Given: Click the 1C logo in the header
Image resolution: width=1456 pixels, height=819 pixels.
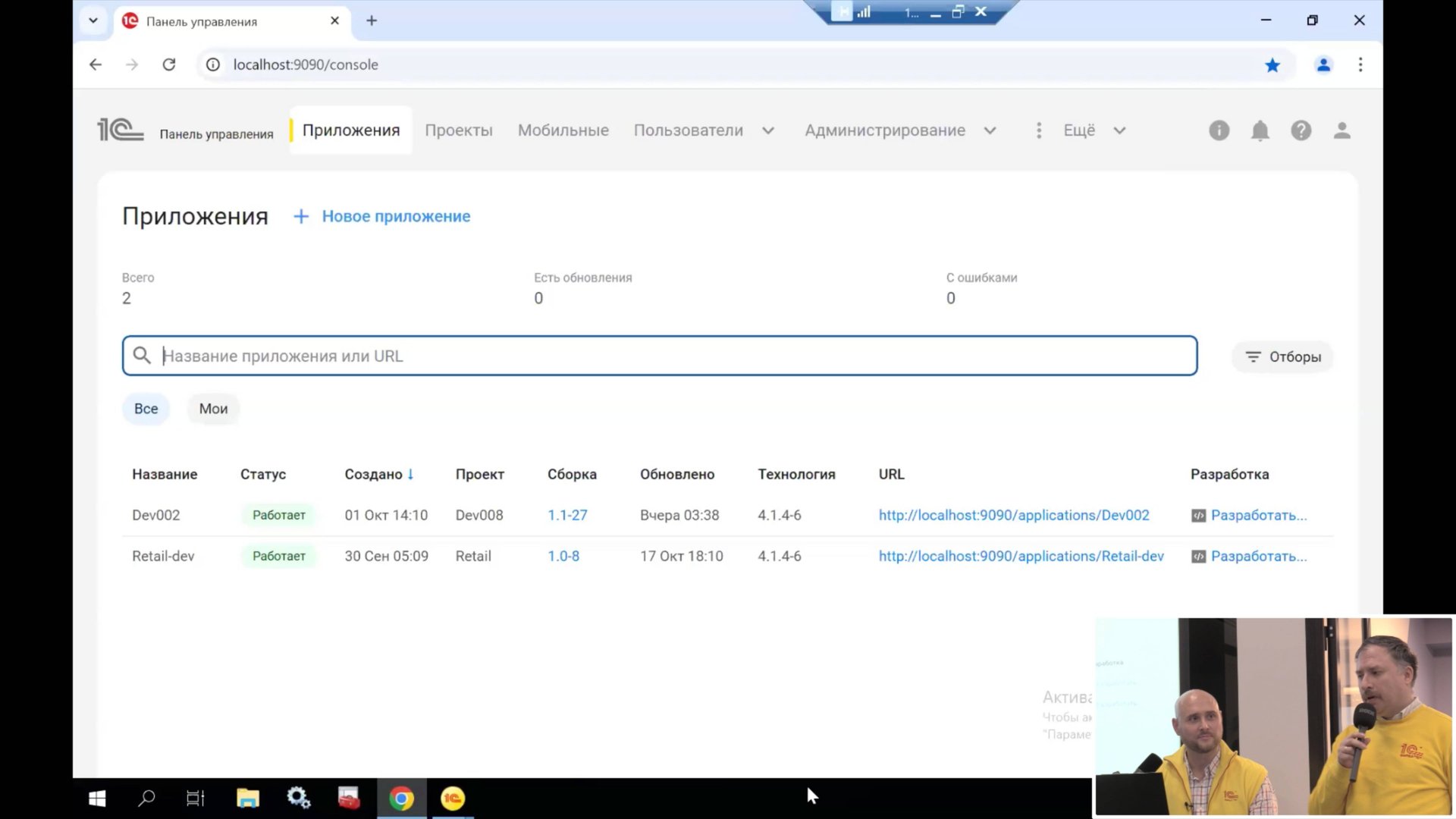Looking at the screenshot, I should pos(120,130).
